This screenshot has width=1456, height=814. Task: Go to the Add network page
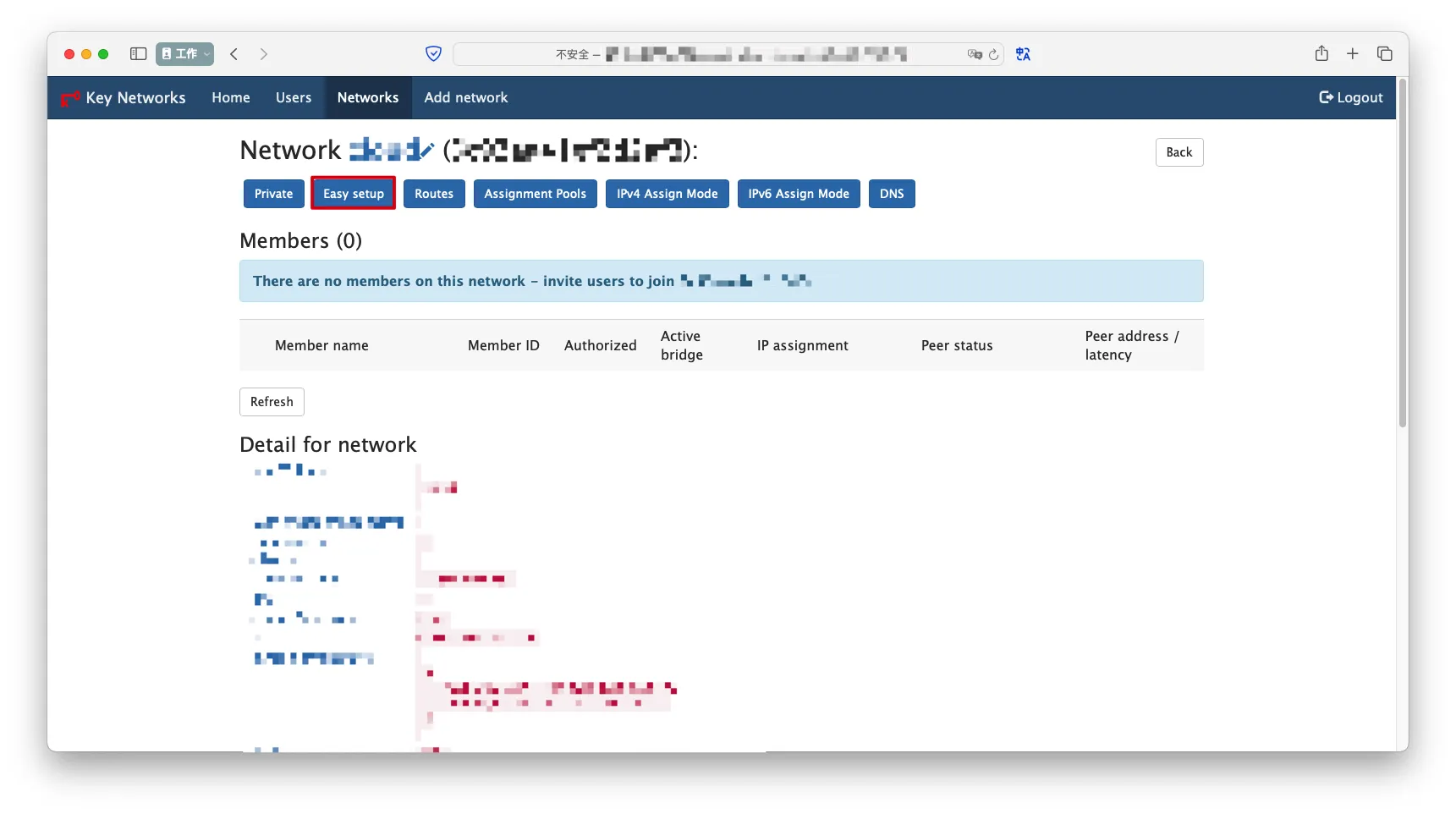(x=465, y=98)
